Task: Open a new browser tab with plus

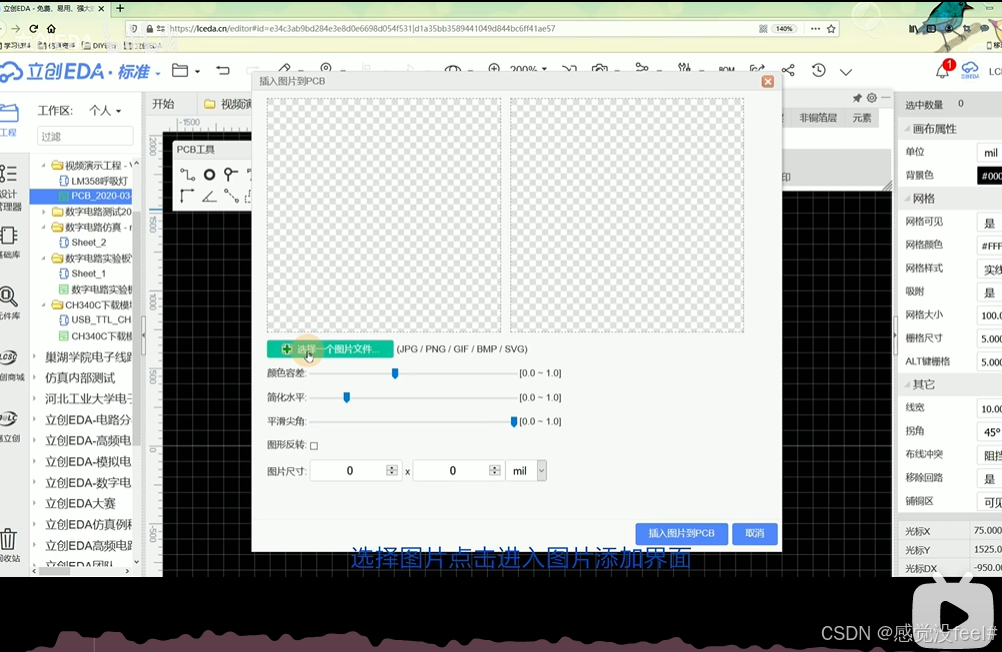Action: (x=120, y=8)
